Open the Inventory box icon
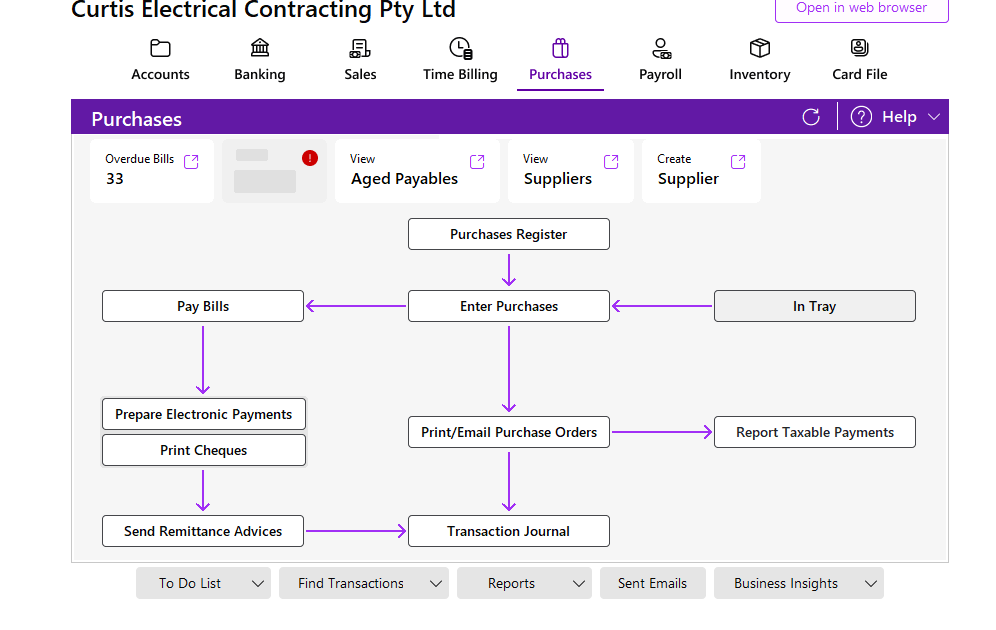 (x=760, y=48)
